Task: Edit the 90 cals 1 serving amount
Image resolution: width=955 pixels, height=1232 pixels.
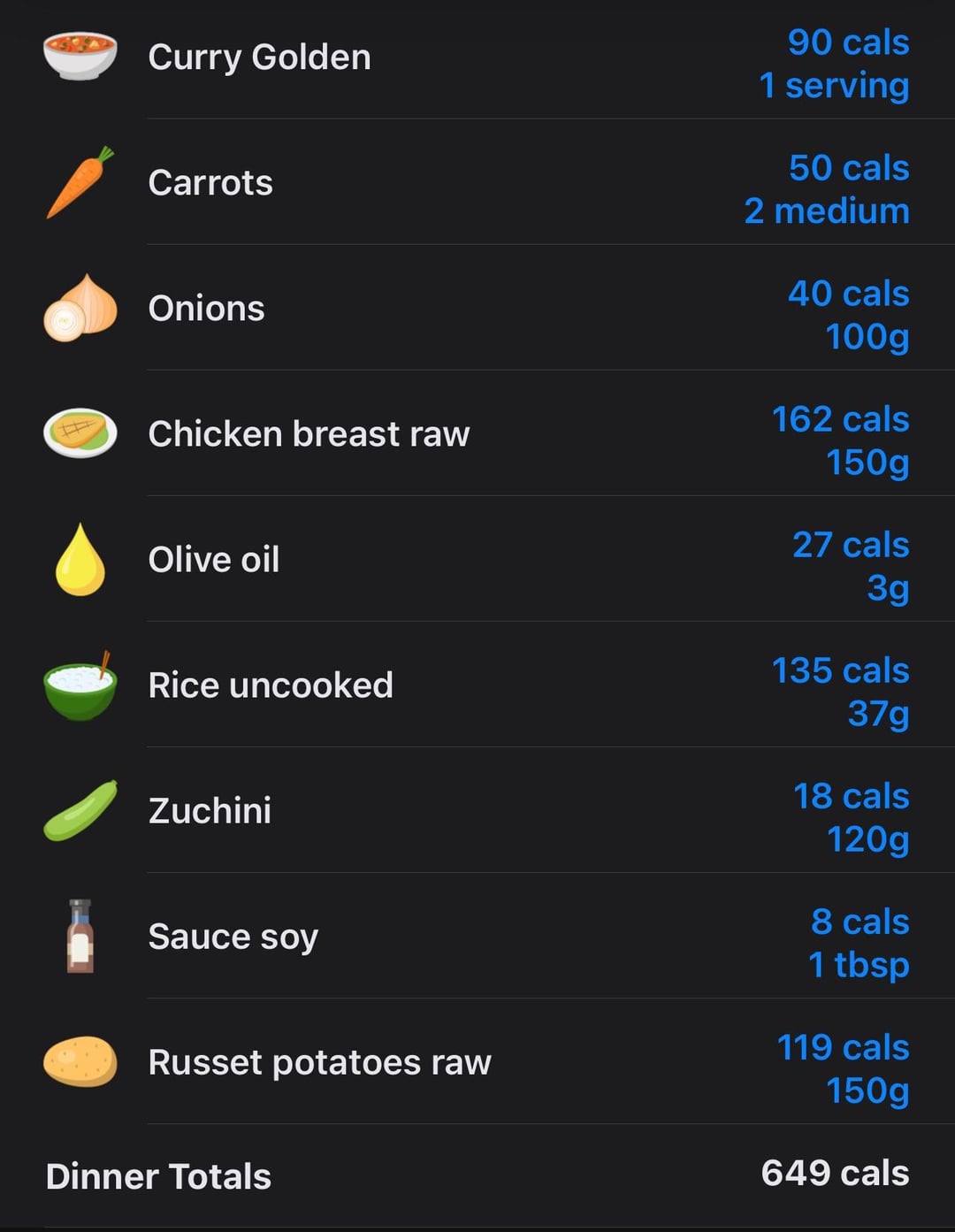Action: point(834,64)
